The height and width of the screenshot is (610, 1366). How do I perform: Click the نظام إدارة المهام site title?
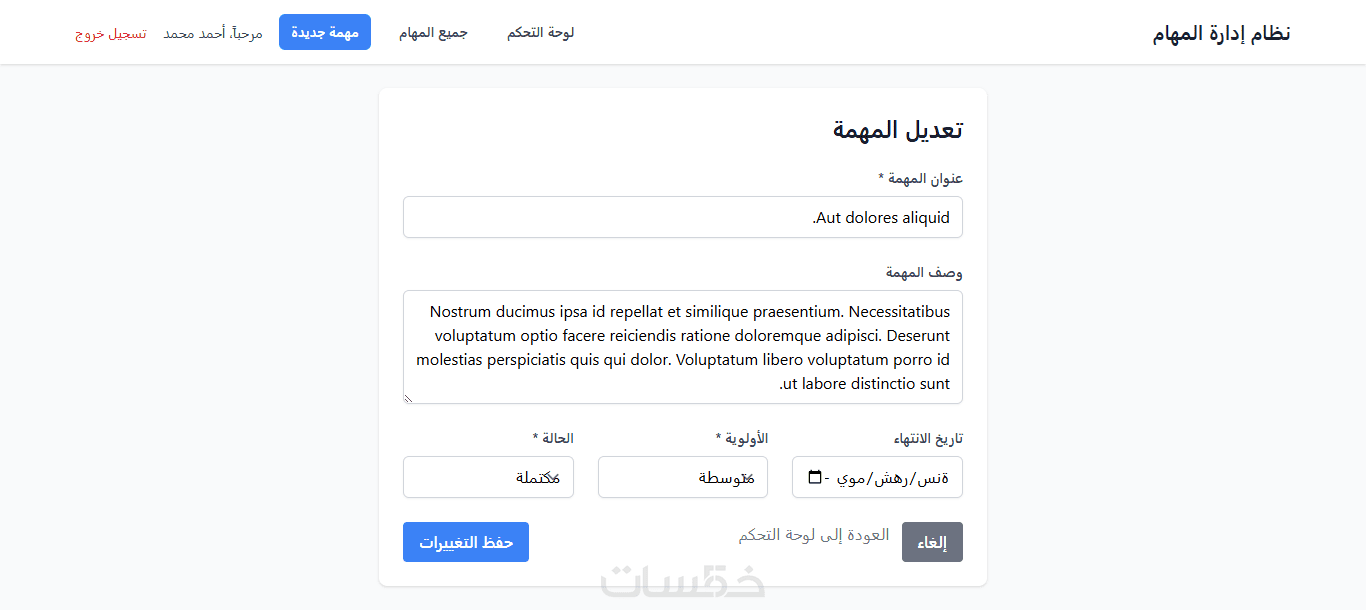coord(1221,33)
